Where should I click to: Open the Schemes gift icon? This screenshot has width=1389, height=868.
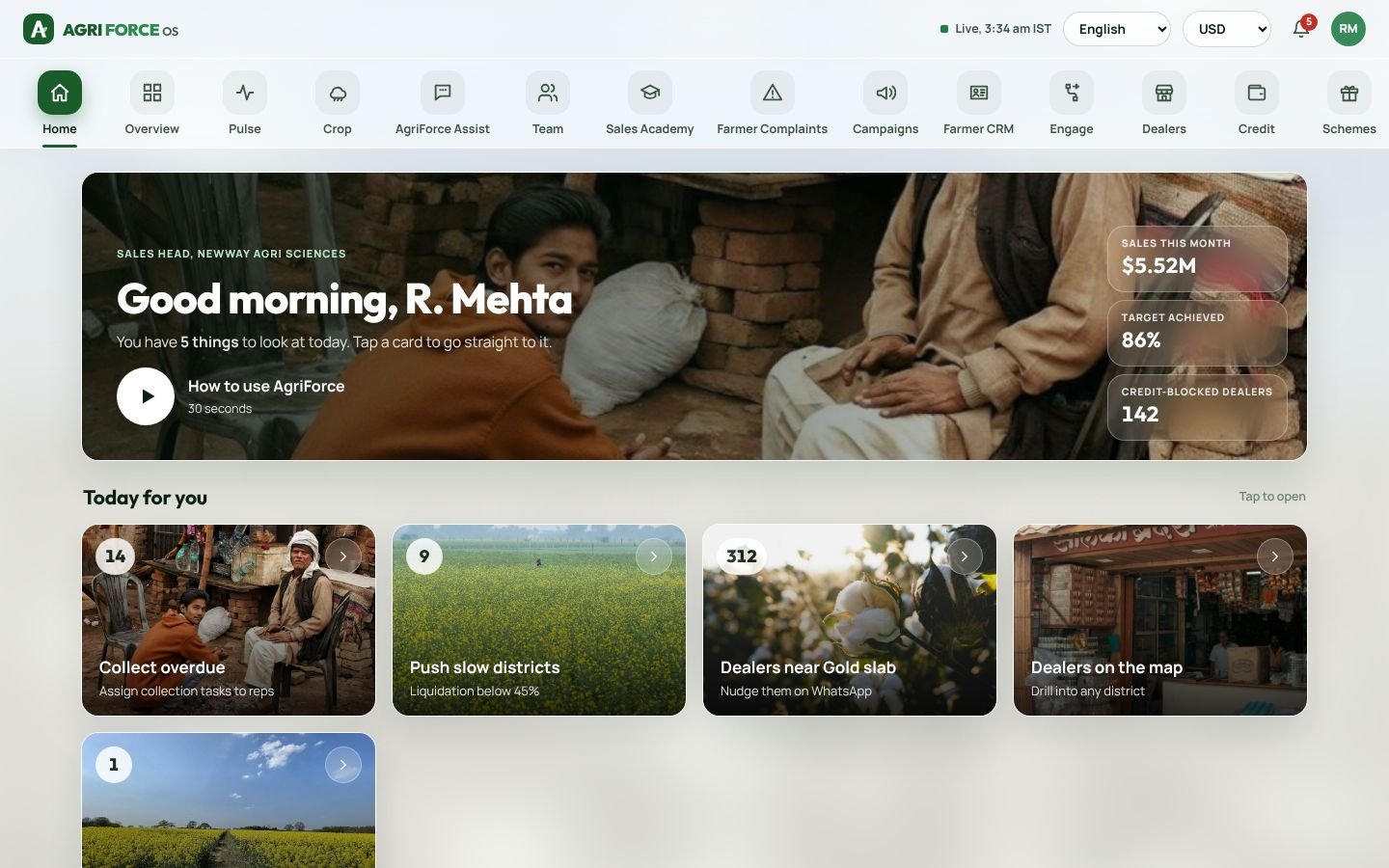click(x=1349, y=93)
